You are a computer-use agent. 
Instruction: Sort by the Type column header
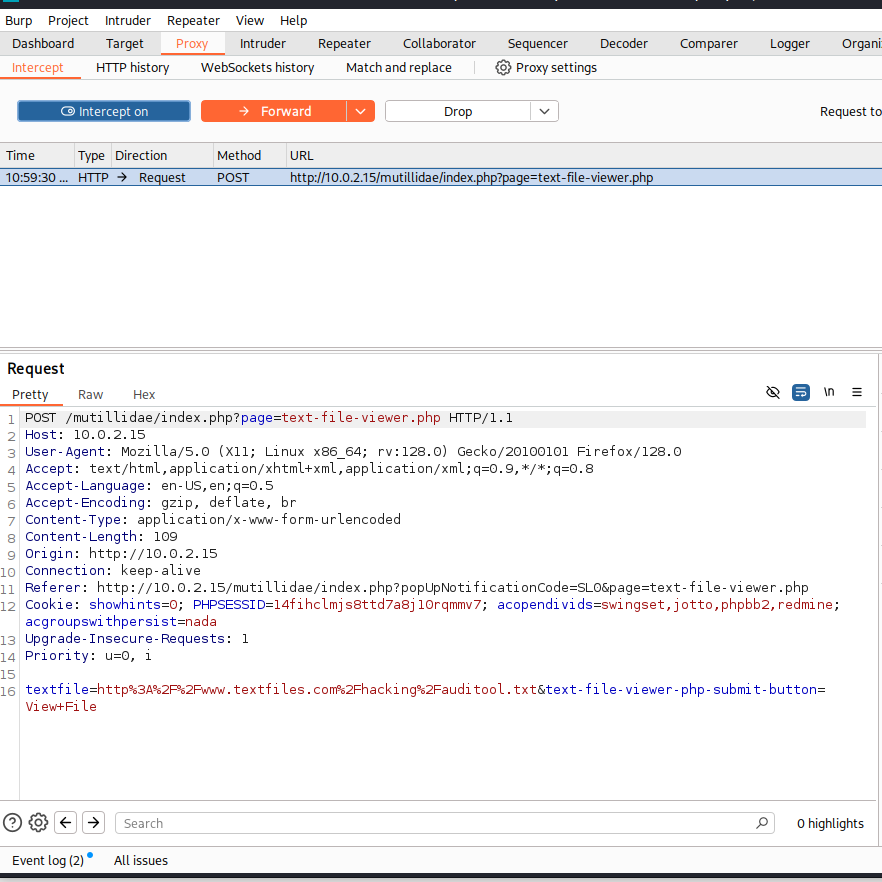91,156
